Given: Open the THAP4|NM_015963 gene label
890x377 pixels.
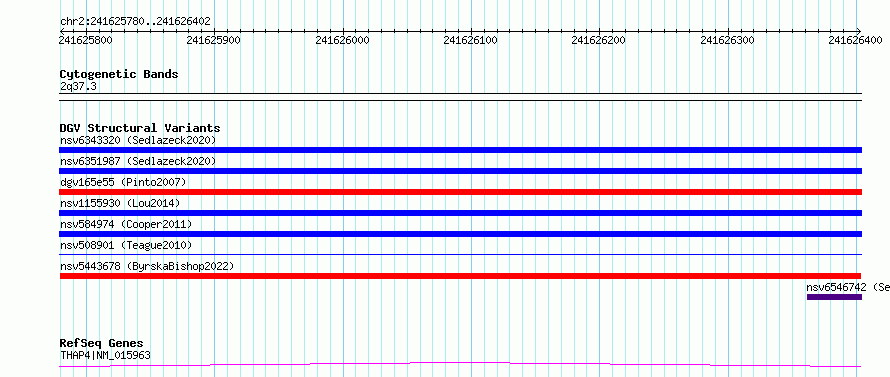Looking at the screenshot, I should click(x=105, y=356).
